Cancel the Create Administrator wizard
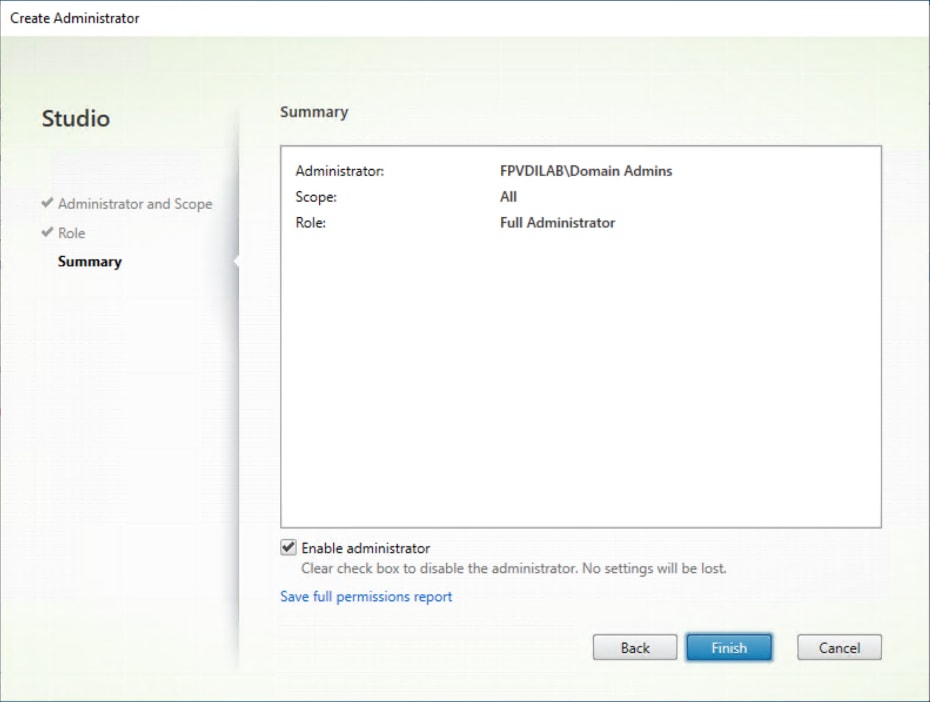930x702 pixels. 839,647
